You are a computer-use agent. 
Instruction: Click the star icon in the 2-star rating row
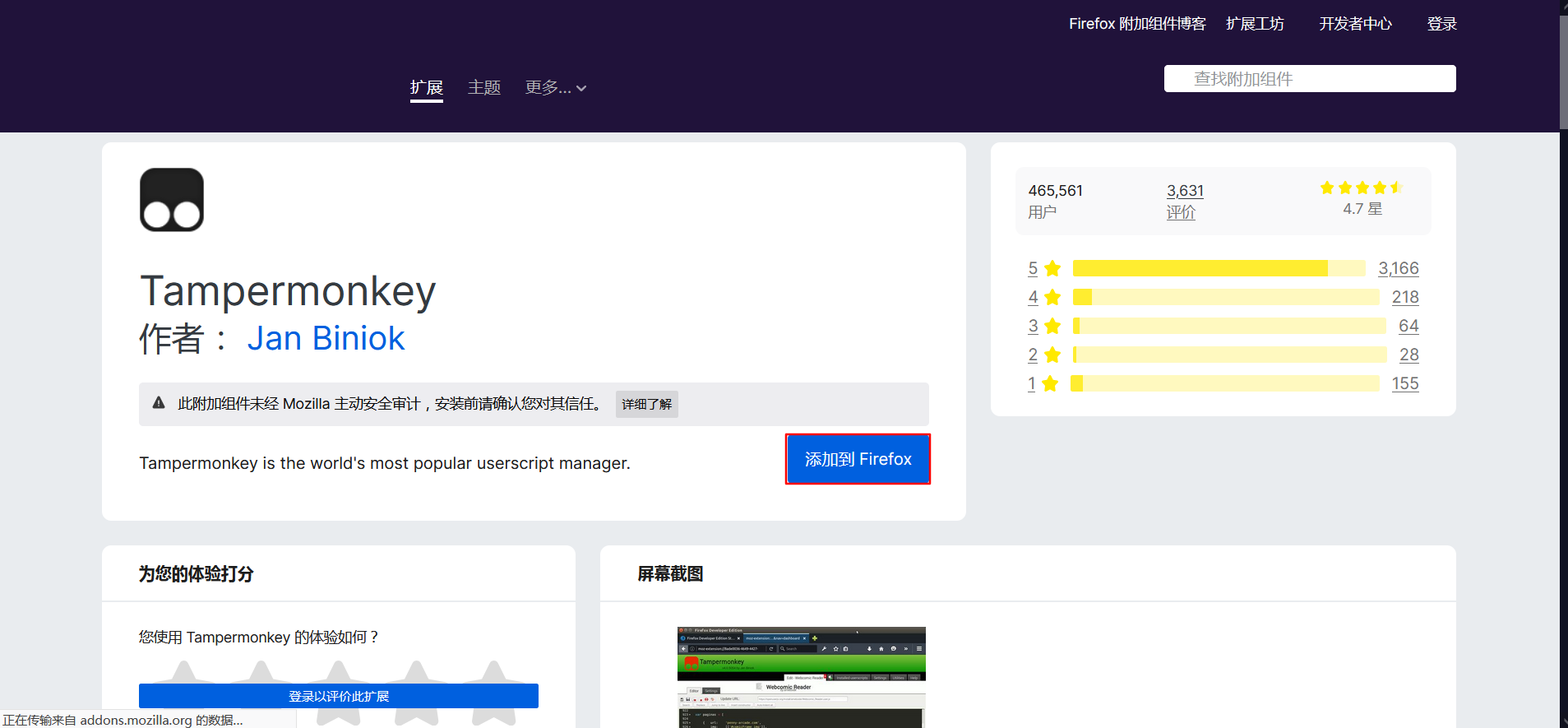click(x=1052, y=355)
